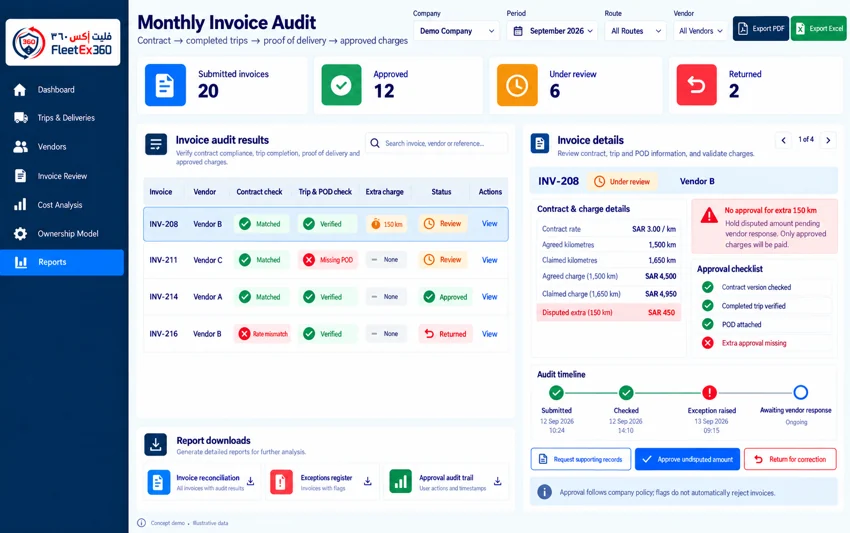Viewport: 850px width, 533px height.
Task: Click the green Approval audit trail chart icon
Action: click(401, 482)
